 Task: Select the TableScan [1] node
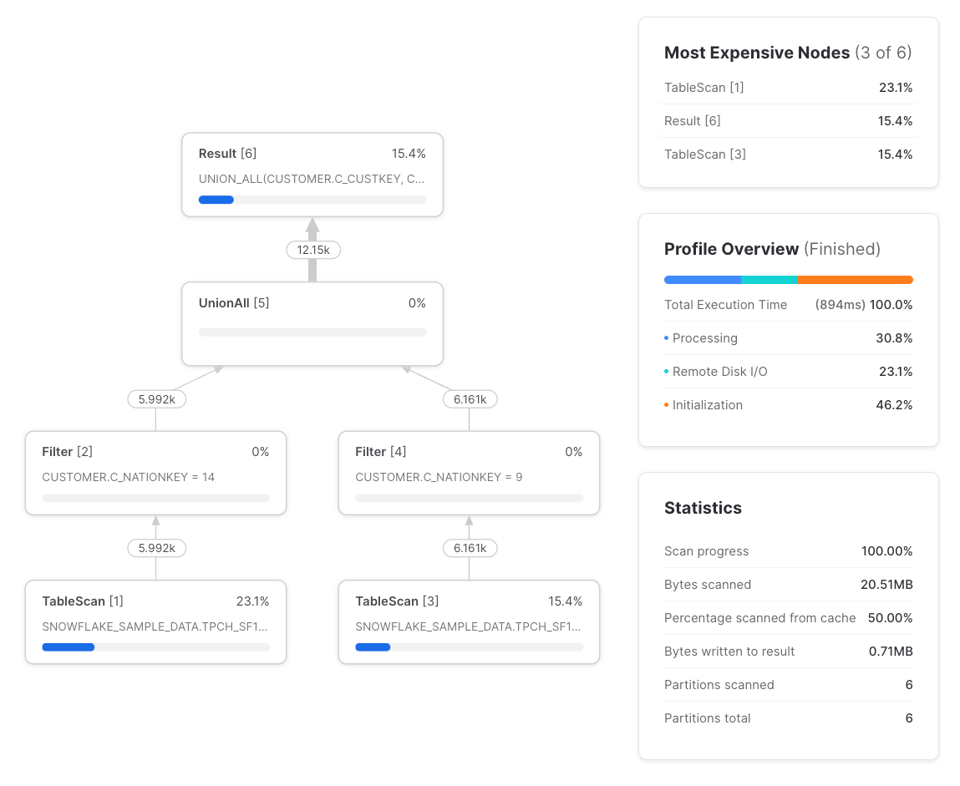click(156, 622)
